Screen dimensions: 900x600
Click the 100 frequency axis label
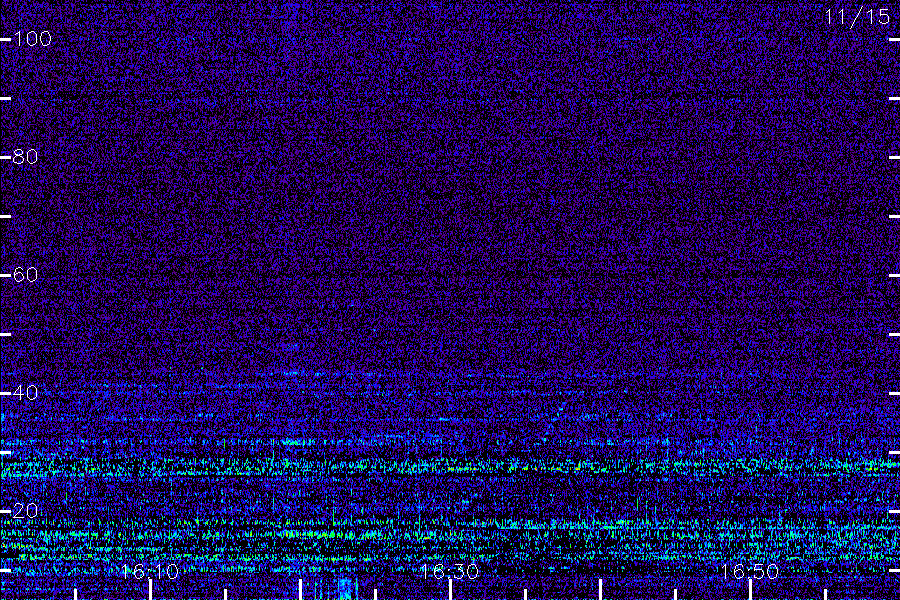pos(32,39)
